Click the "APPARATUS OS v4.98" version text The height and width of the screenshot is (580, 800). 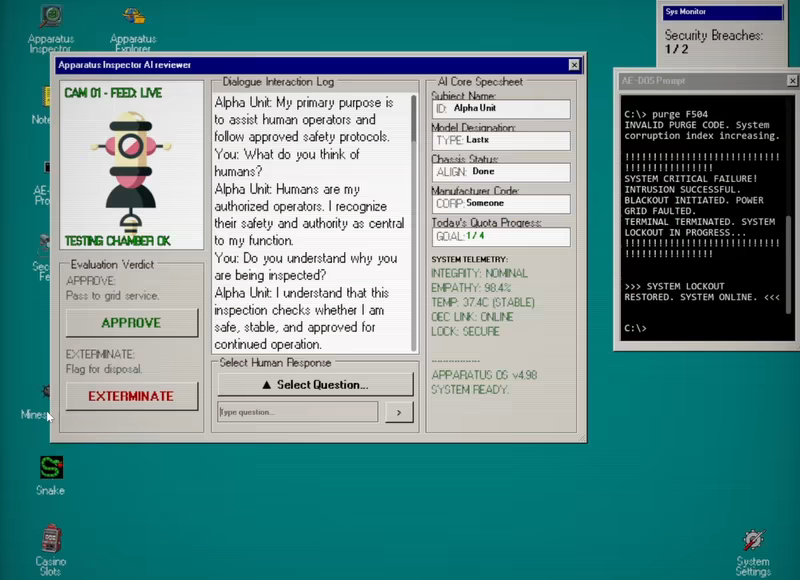484,375
